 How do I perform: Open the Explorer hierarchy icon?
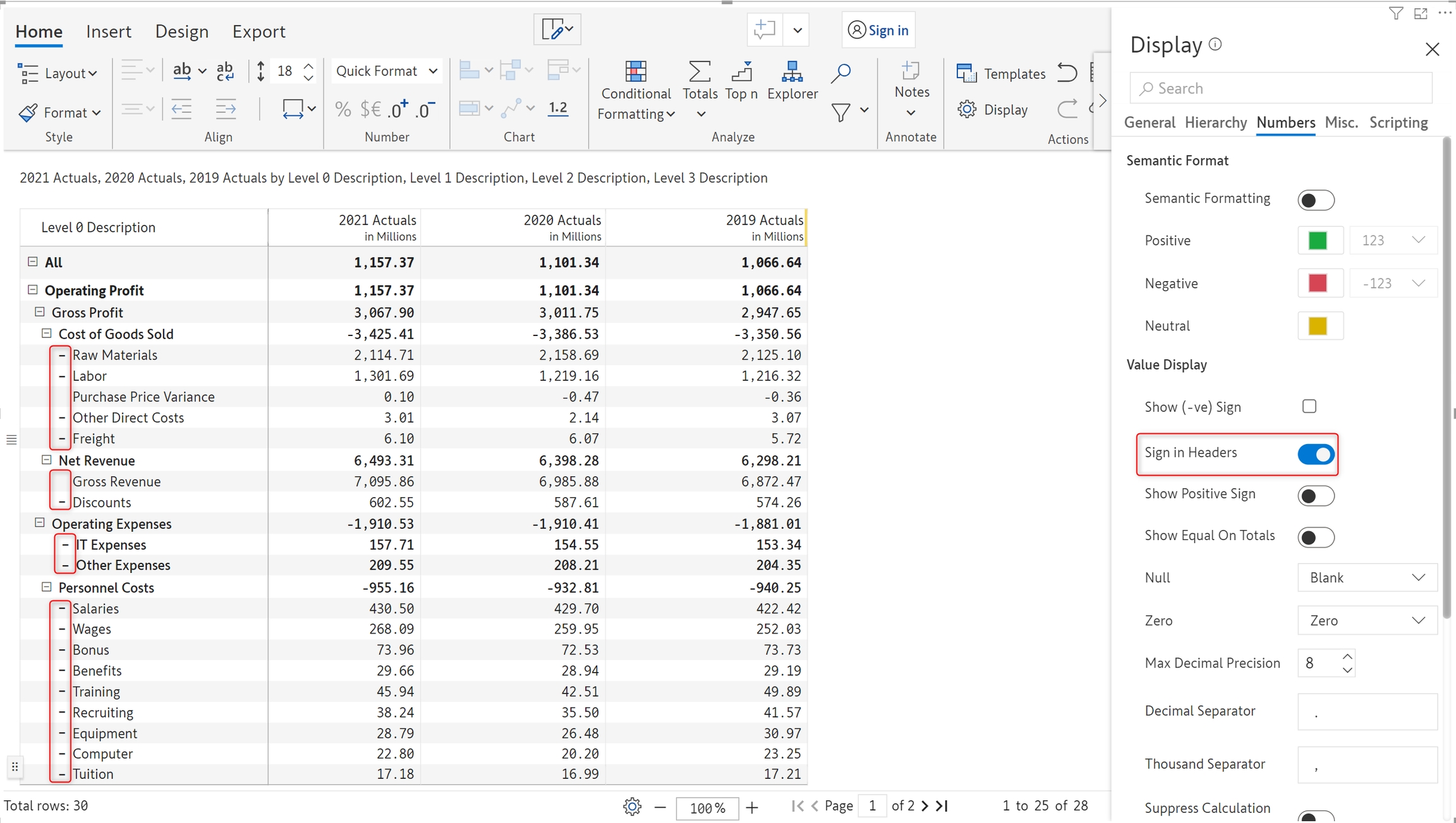point(792,72)
